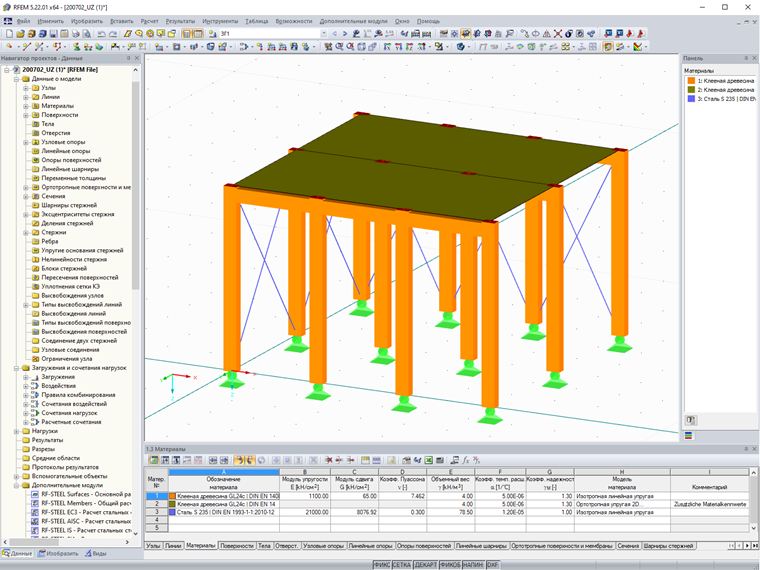Switch to Виды navigator tab

(96, 554)
